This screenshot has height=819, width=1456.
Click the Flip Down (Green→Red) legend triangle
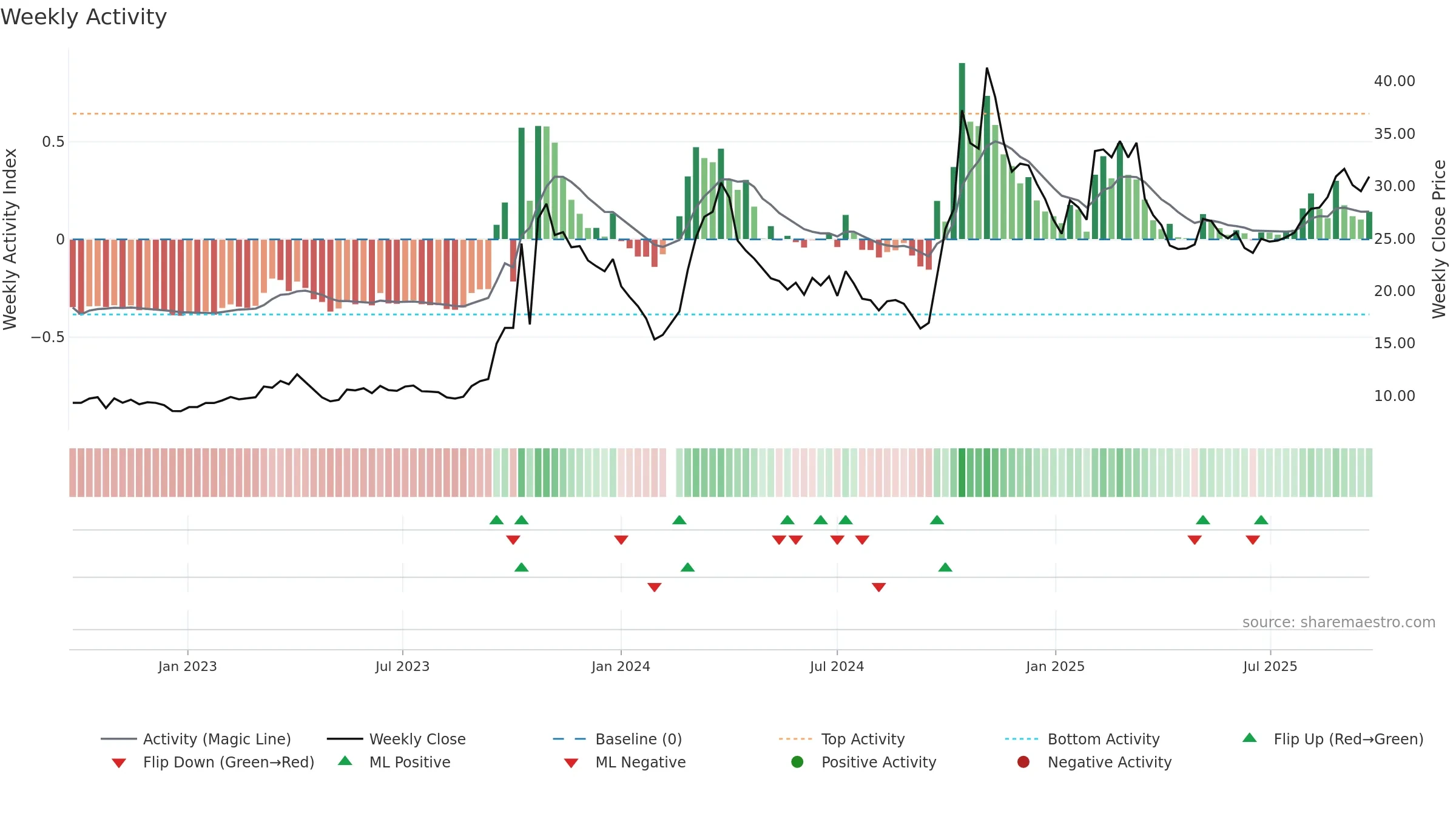[x=119, y=763]
